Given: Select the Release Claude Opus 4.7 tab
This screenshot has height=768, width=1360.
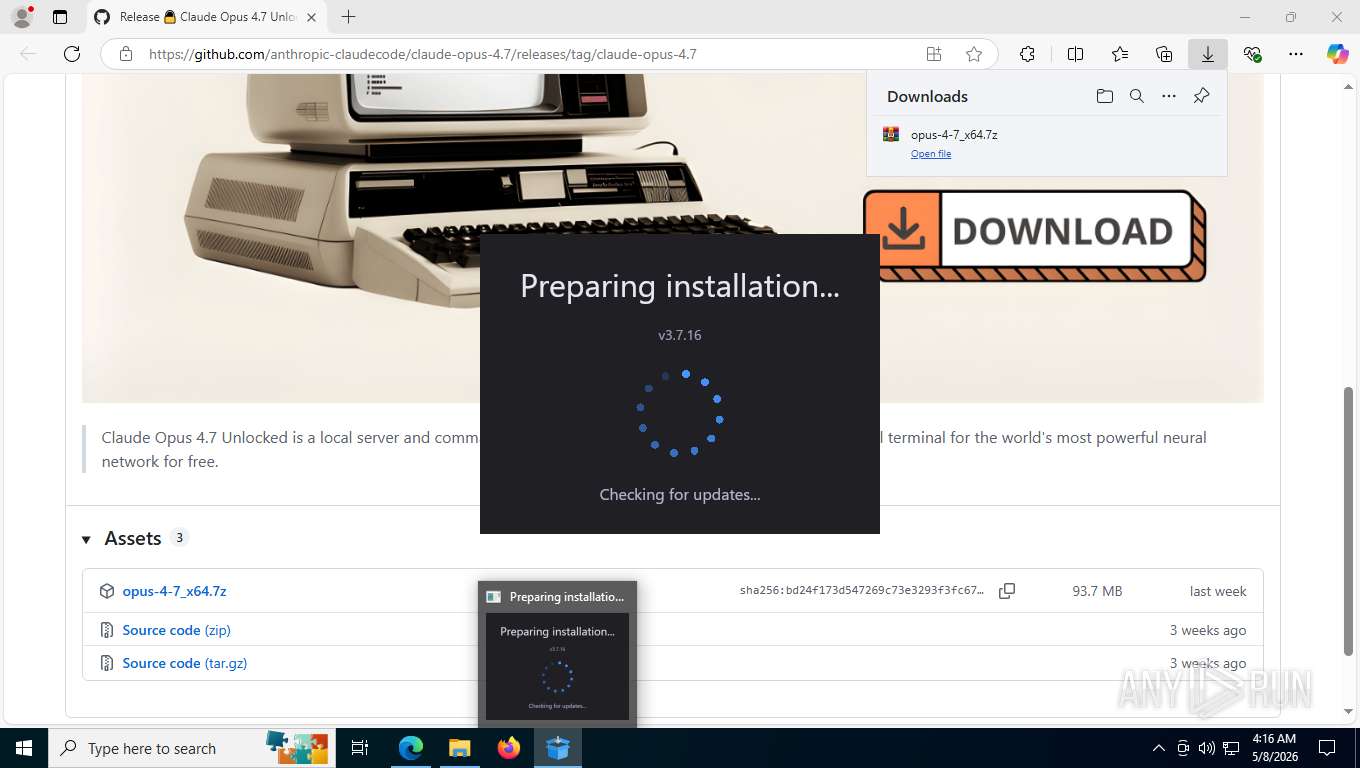Looking at the screenshot, I should [x=205, y=17].
